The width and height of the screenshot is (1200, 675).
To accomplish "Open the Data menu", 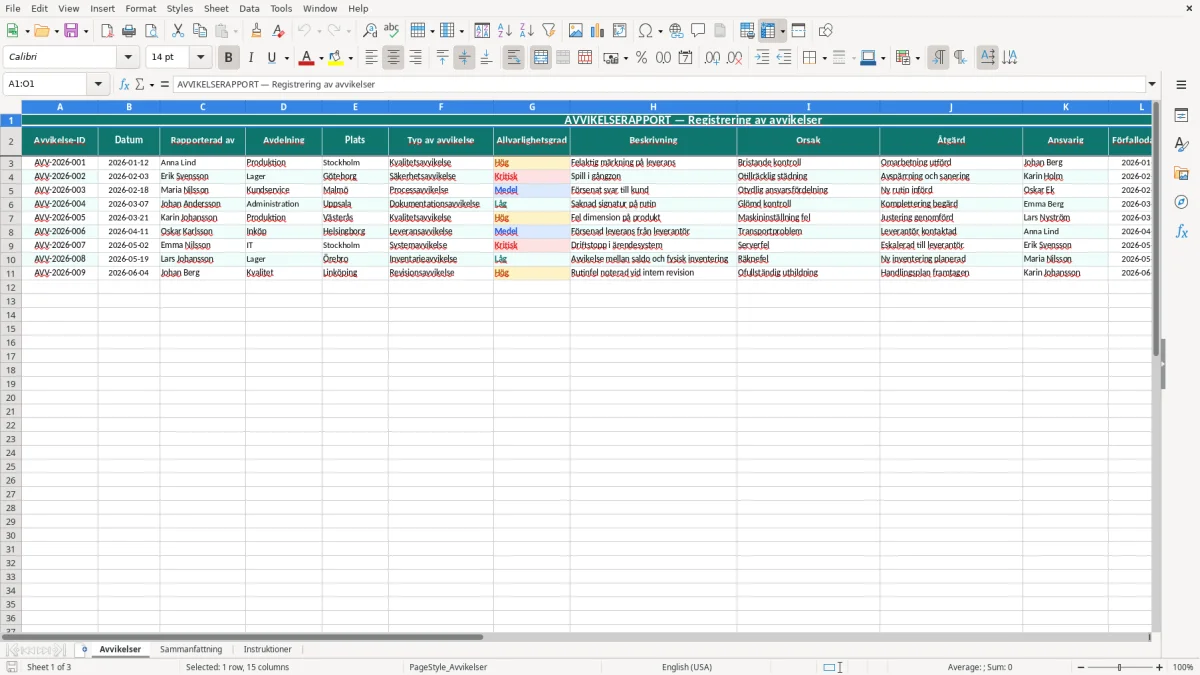I will (249, 8).
